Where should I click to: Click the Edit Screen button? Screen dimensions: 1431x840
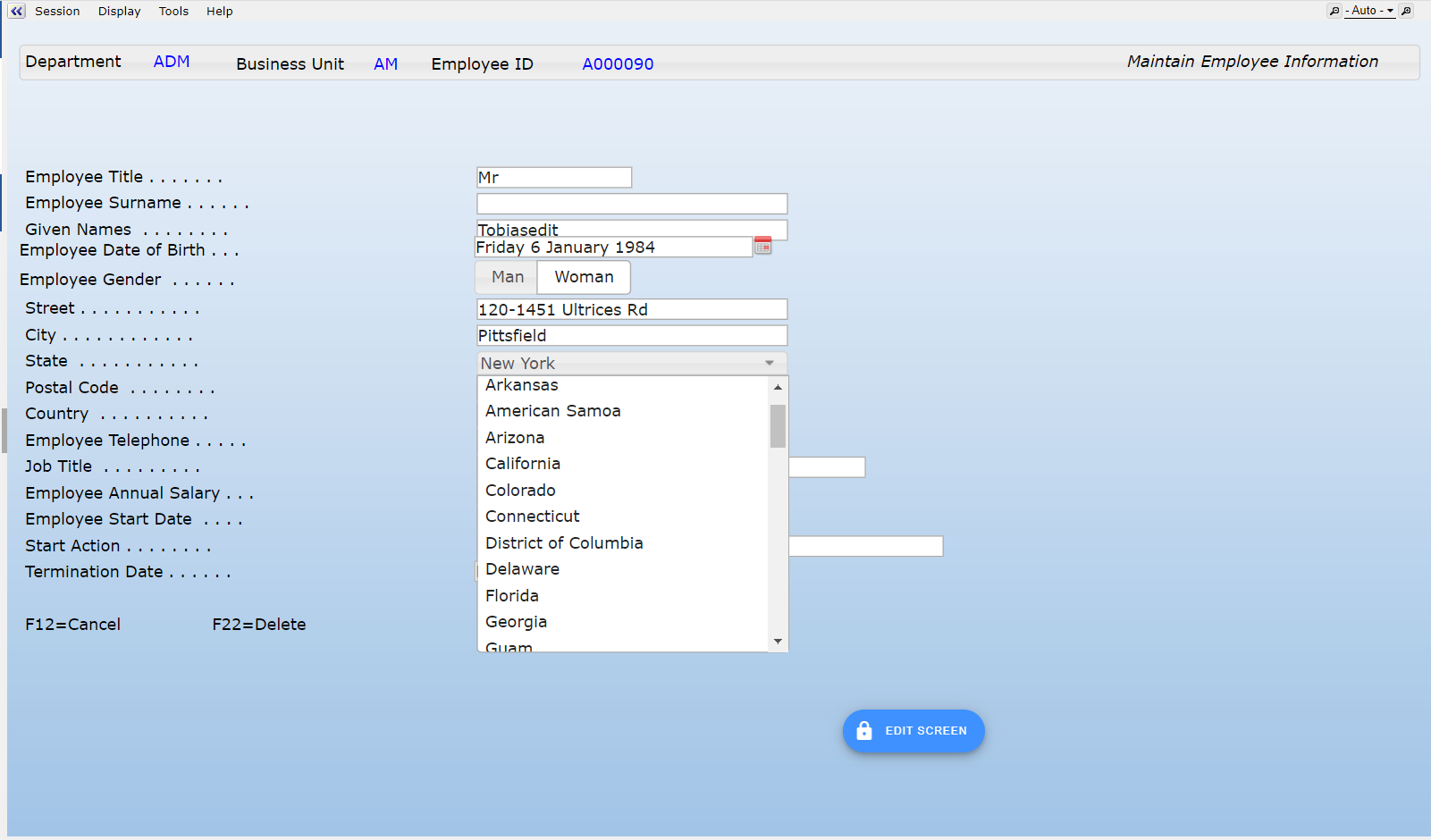coord(913,731)
